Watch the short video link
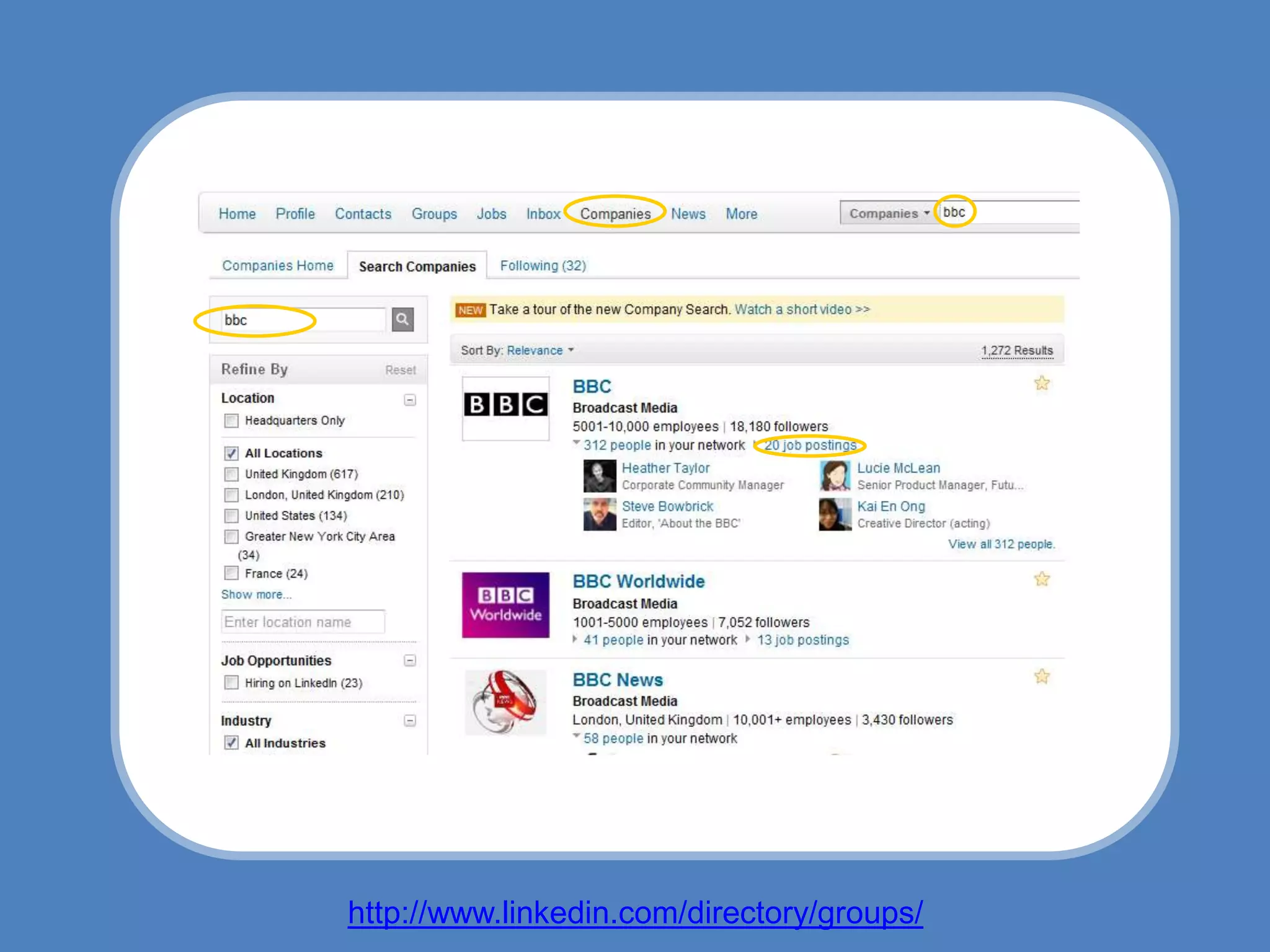The height and width of the screenshot is (952, 1270). (802, 309)
